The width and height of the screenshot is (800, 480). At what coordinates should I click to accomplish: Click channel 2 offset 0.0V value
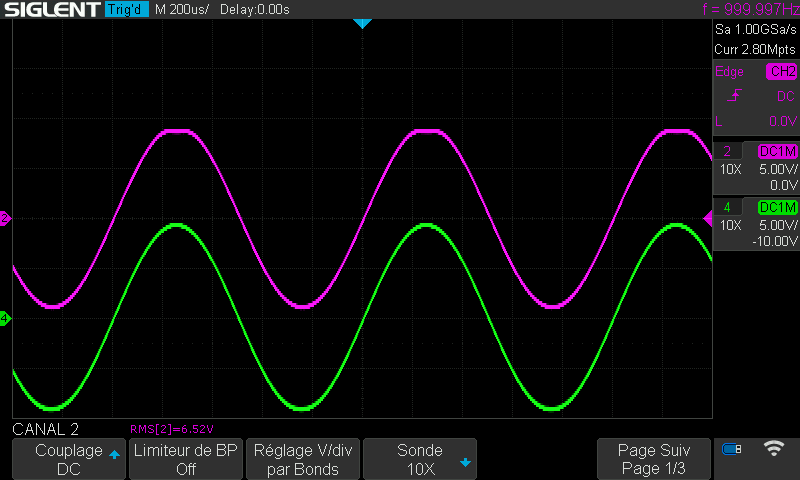point(783,185)
